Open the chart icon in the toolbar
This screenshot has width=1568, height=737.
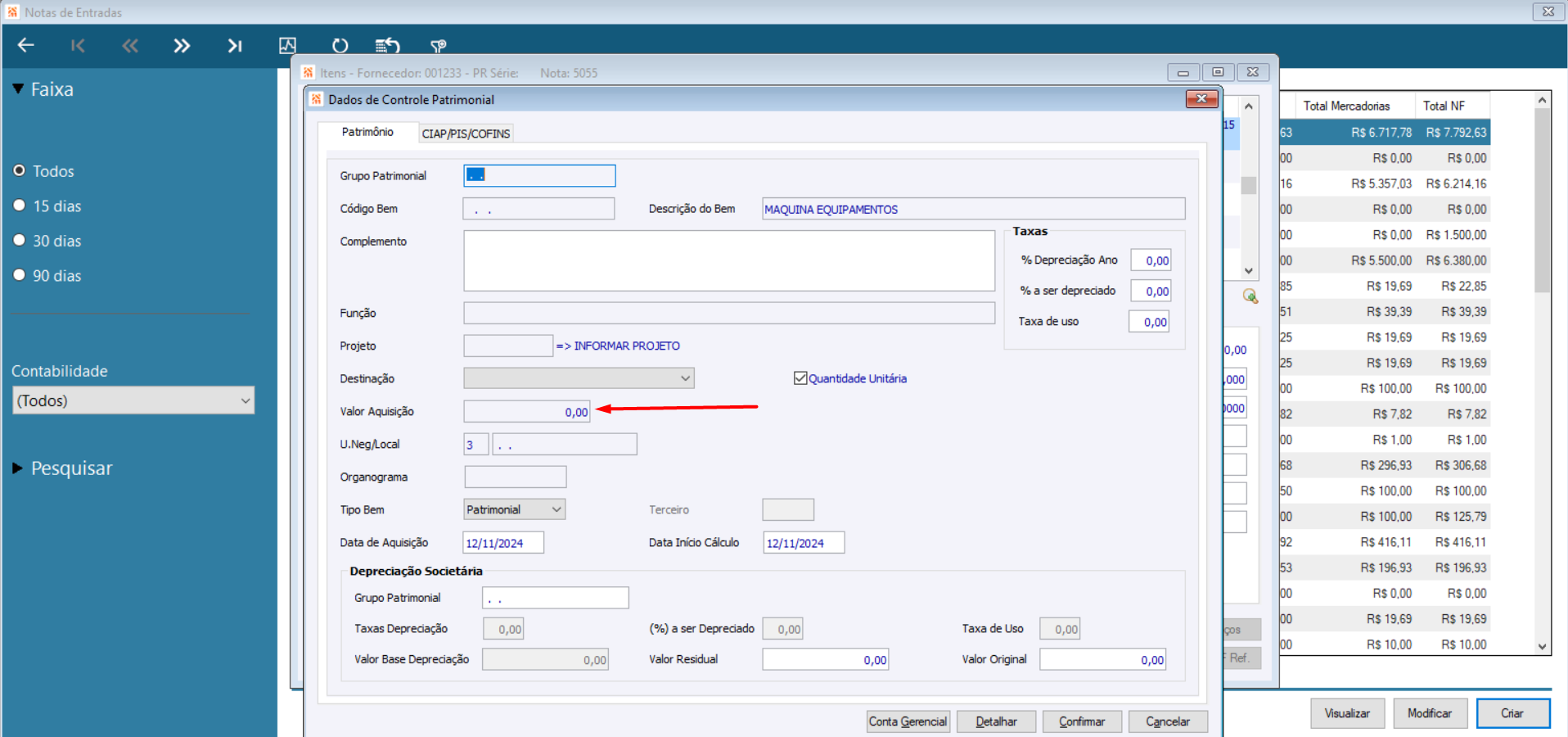click(x=287, y=46)
